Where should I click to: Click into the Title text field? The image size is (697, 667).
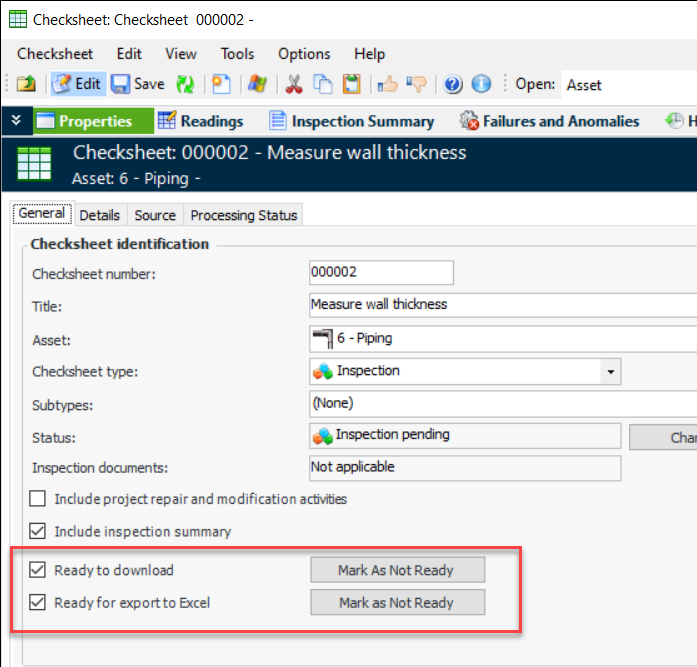500,305
